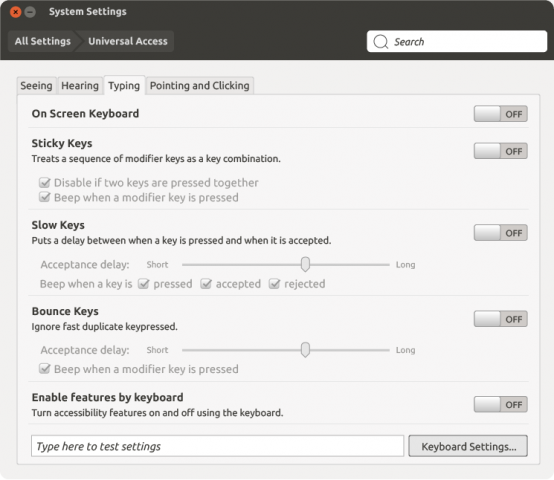Switch on Bounce Keys
Viewport: 554px width, 480px height.
tap(500, 319)
